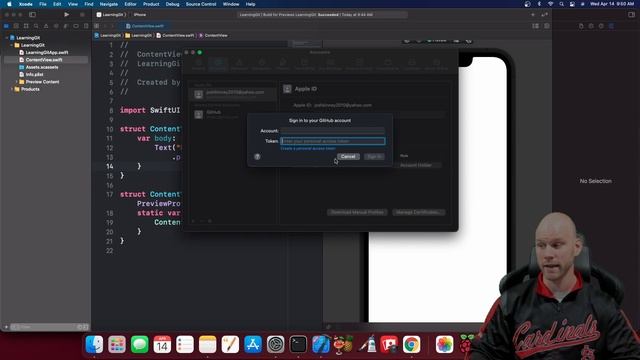This screenshot has height=360, width=640.
Task: Open Launchpad from the dock
Action: [117, 344]
